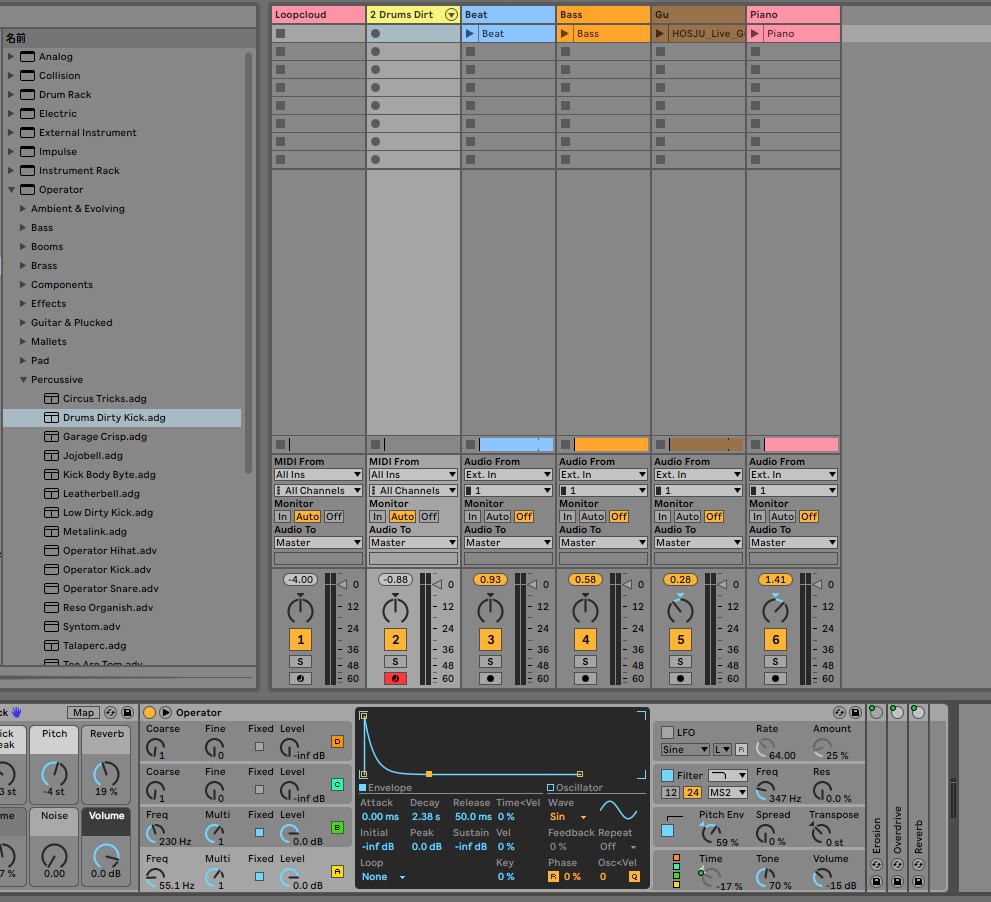Arm the Loopcloud track for recording

[x=300, y=678]
